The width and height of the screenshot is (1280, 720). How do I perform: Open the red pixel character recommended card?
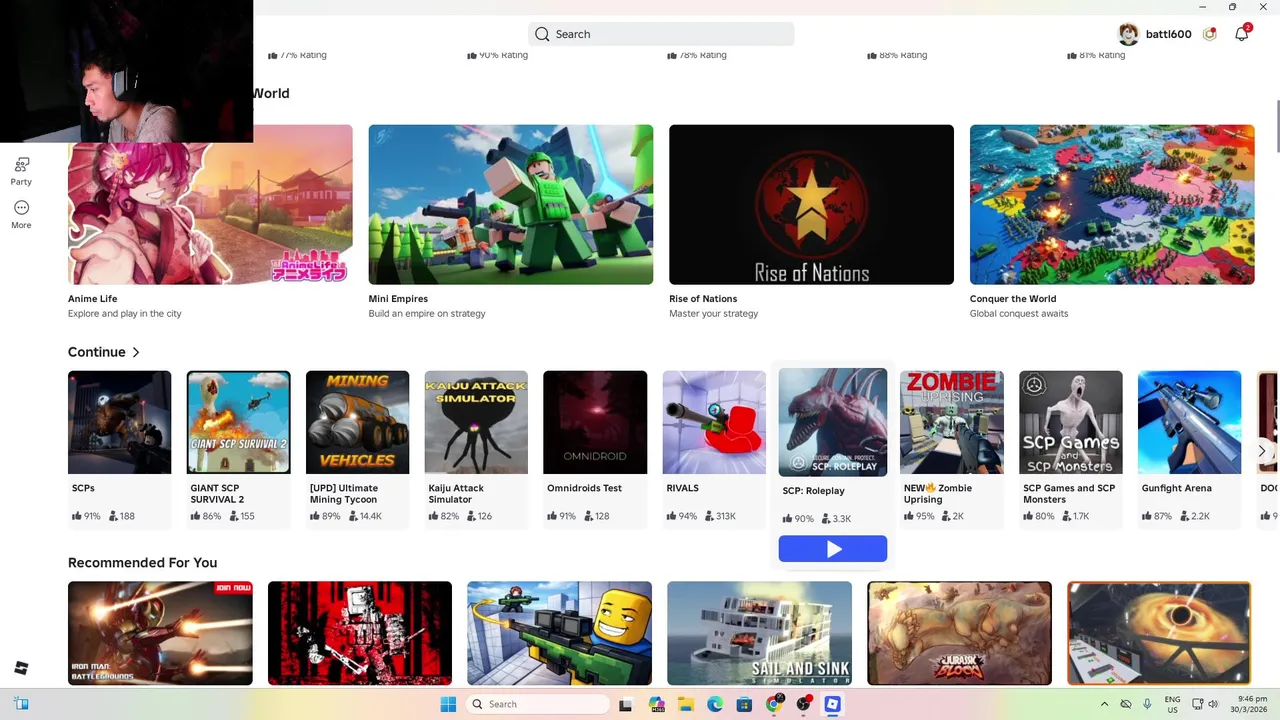pos(360,633)
